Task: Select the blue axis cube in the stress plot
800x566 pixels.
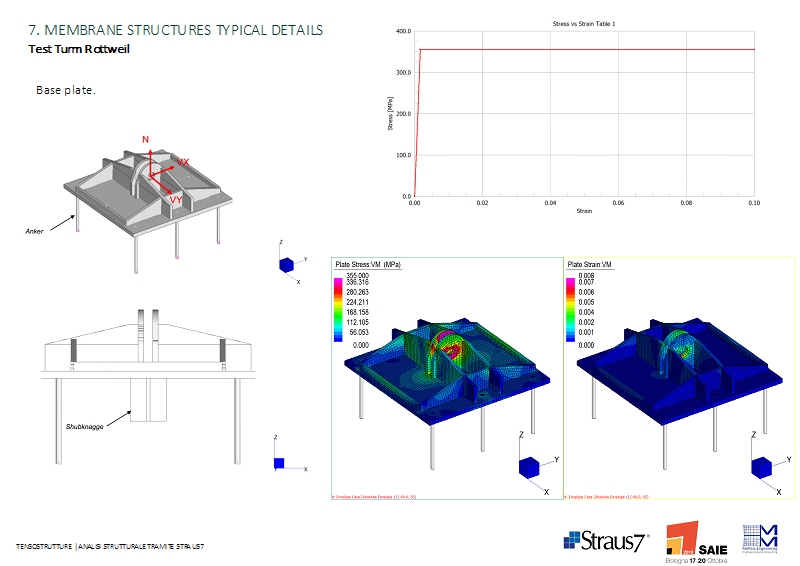Action: coord(531,468)
